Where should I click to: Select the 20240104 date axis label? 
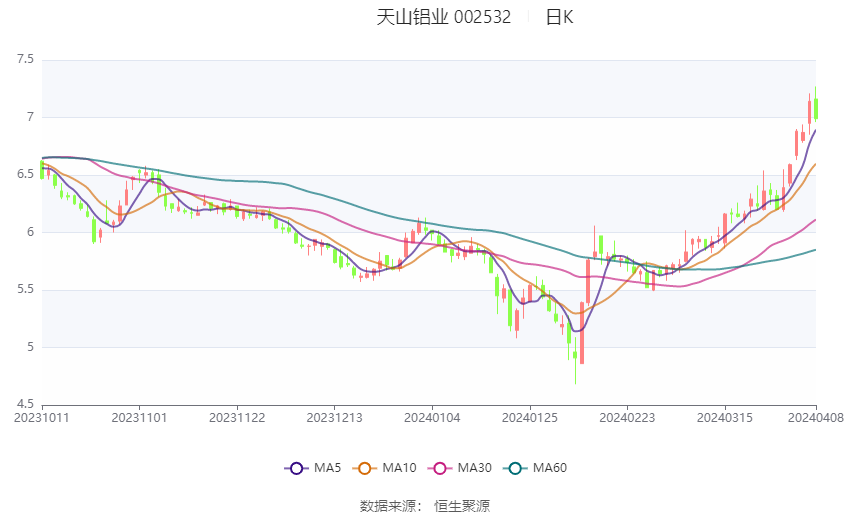pos(432,418)
